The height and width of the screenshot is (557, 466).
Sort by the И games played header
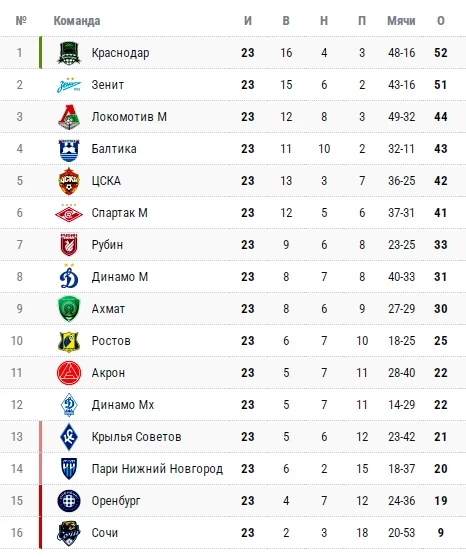248,21
